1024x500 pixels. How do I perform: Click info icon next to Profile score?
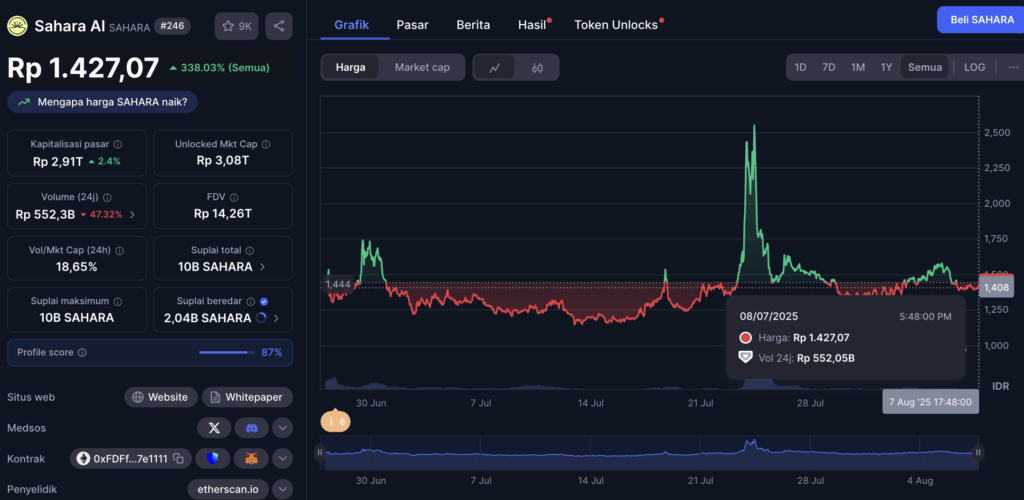point(82,352)
